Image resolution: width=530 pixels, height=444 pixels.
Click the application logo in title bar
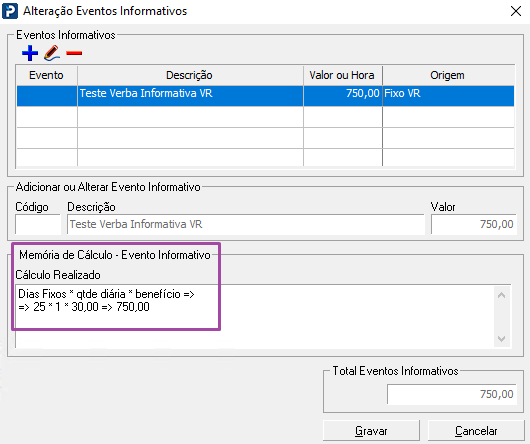click(10, 11)
